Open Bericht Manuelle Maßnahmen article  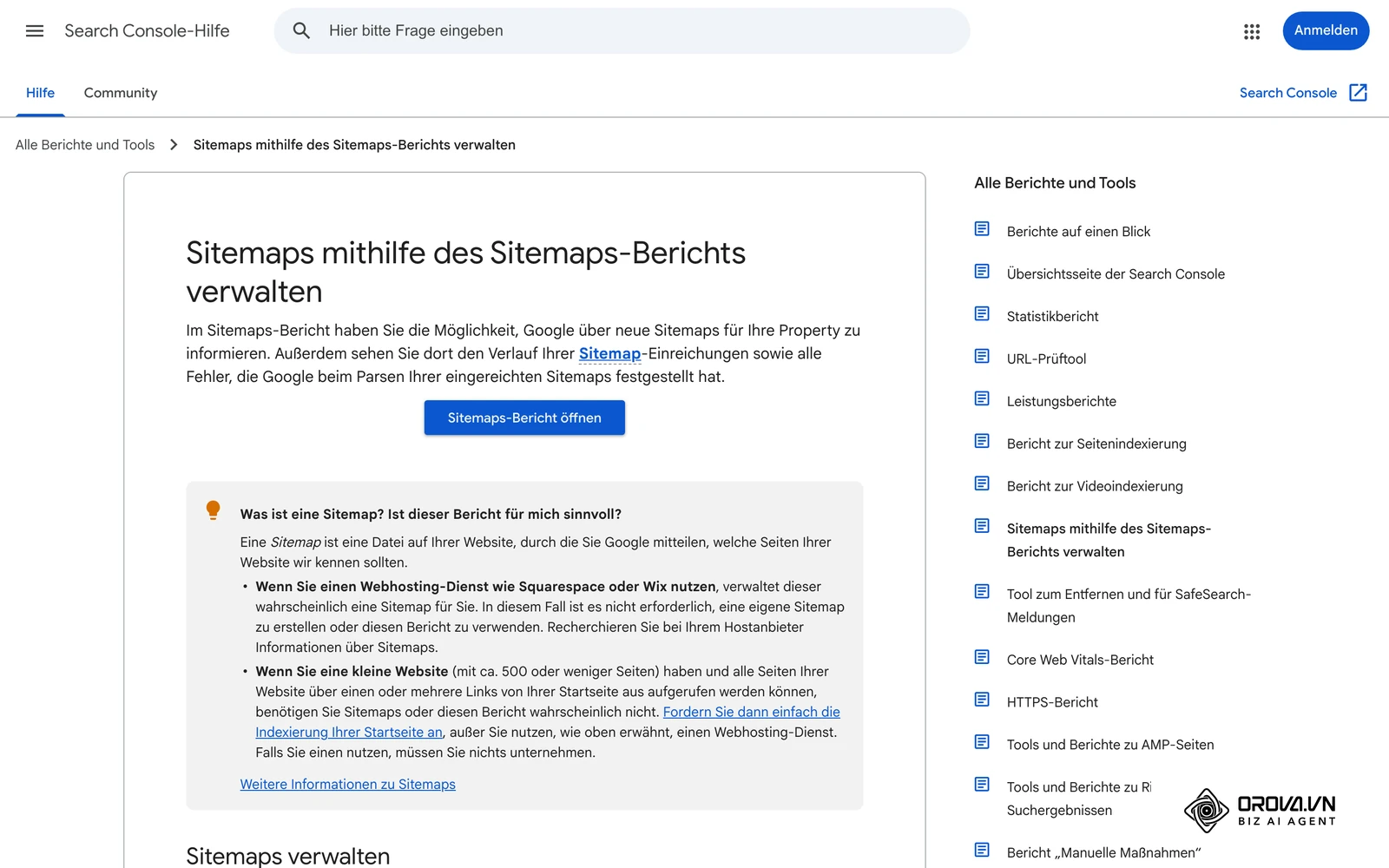(x=1103, y=853)
